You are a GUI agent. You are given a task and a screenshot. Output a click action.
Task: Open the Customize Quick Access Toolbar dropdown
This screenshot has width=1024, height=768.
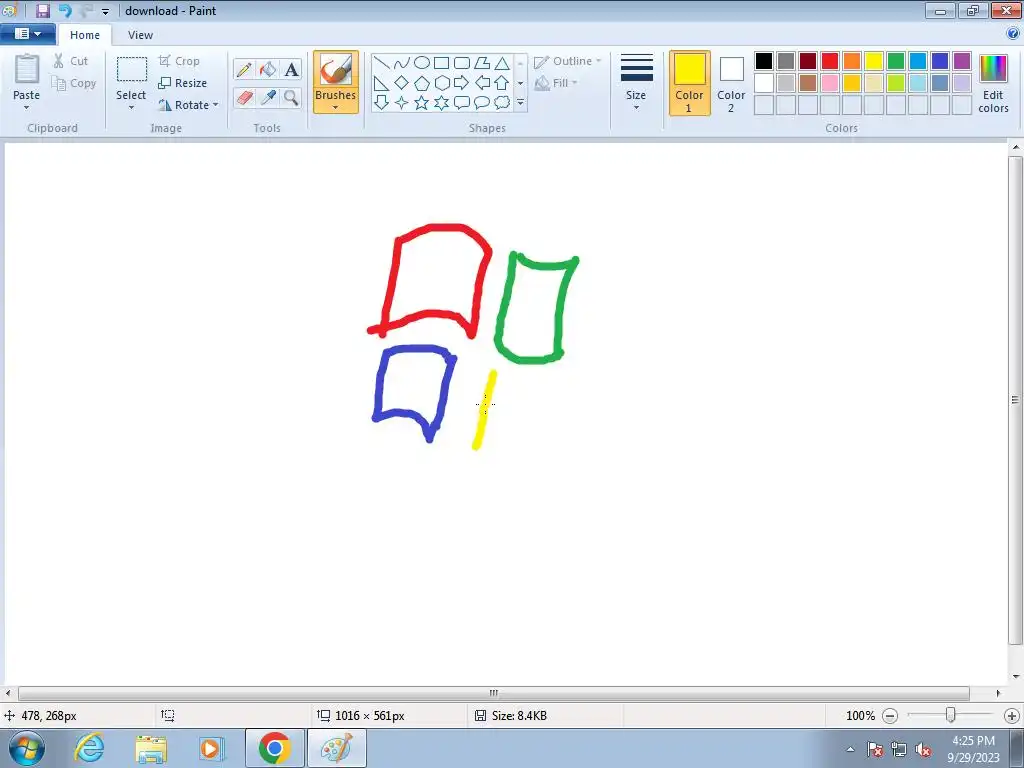tap(105, 11)
